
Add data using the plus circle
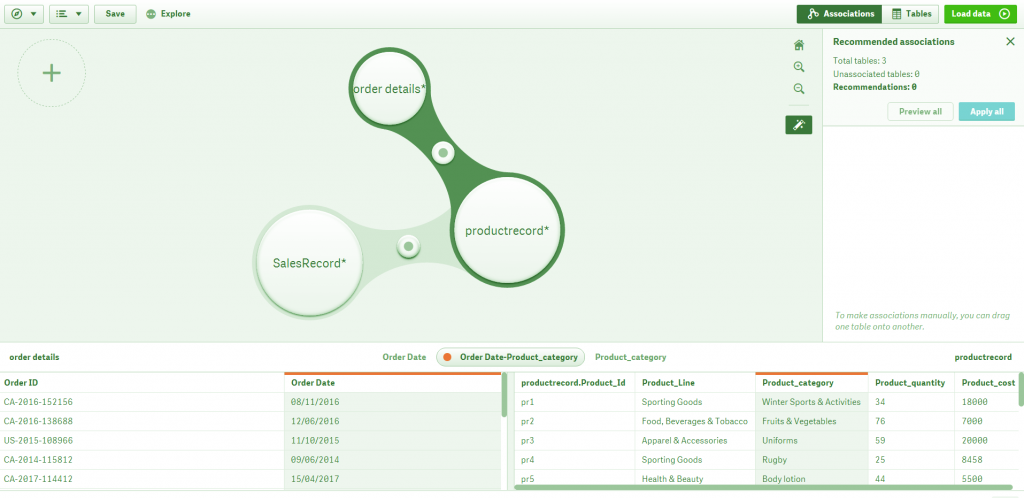click(52, 73)
